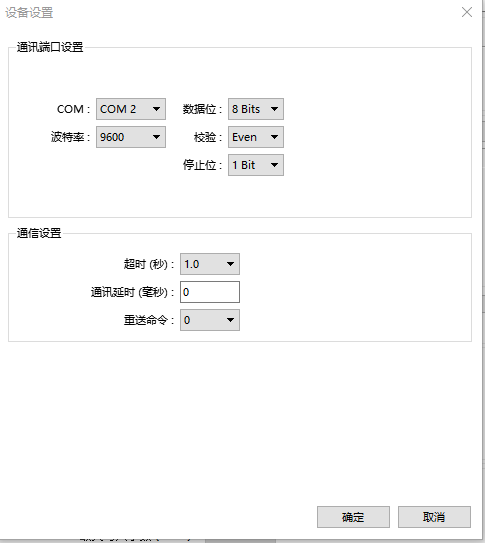The height and width of the screenshot is (543, 485).
Task: Open the 波特率 dropdown showing 9600
Action: click(x=131, y=137)
